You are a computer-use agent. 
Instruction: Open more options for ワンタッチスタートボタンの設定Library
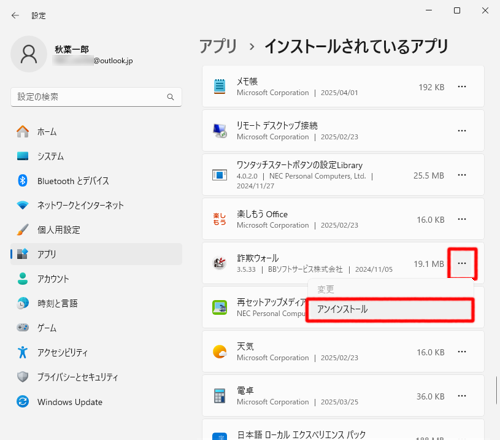tap(462, 175)
